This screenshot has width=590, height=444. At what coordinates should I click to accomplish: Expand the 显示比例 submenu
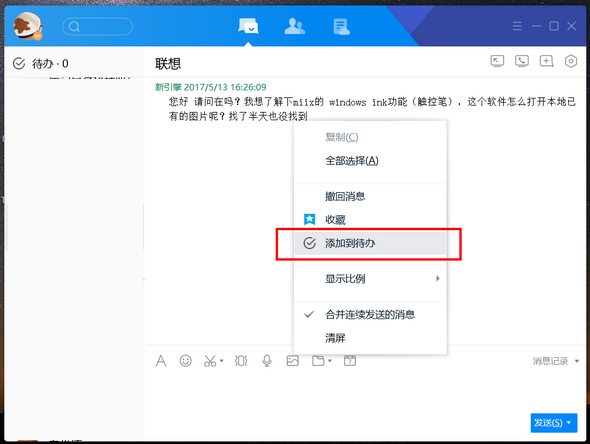pos(370,279)
